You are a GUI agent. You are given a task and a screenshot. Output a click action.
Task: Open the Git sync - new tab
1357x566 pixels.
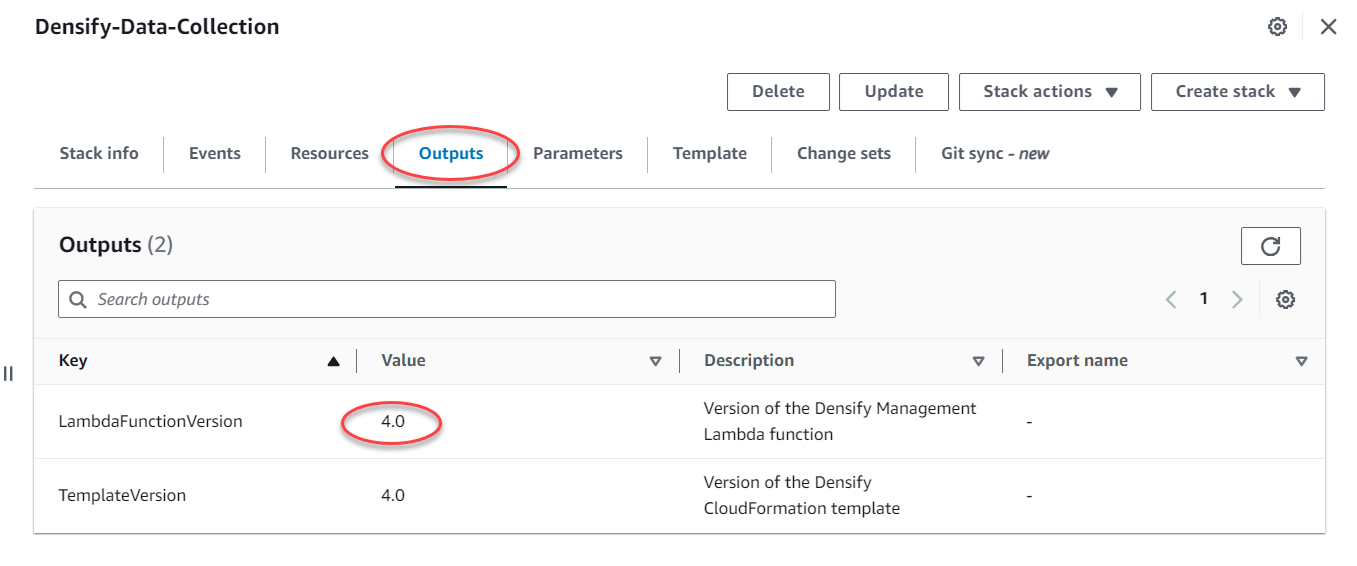[995, 153]
